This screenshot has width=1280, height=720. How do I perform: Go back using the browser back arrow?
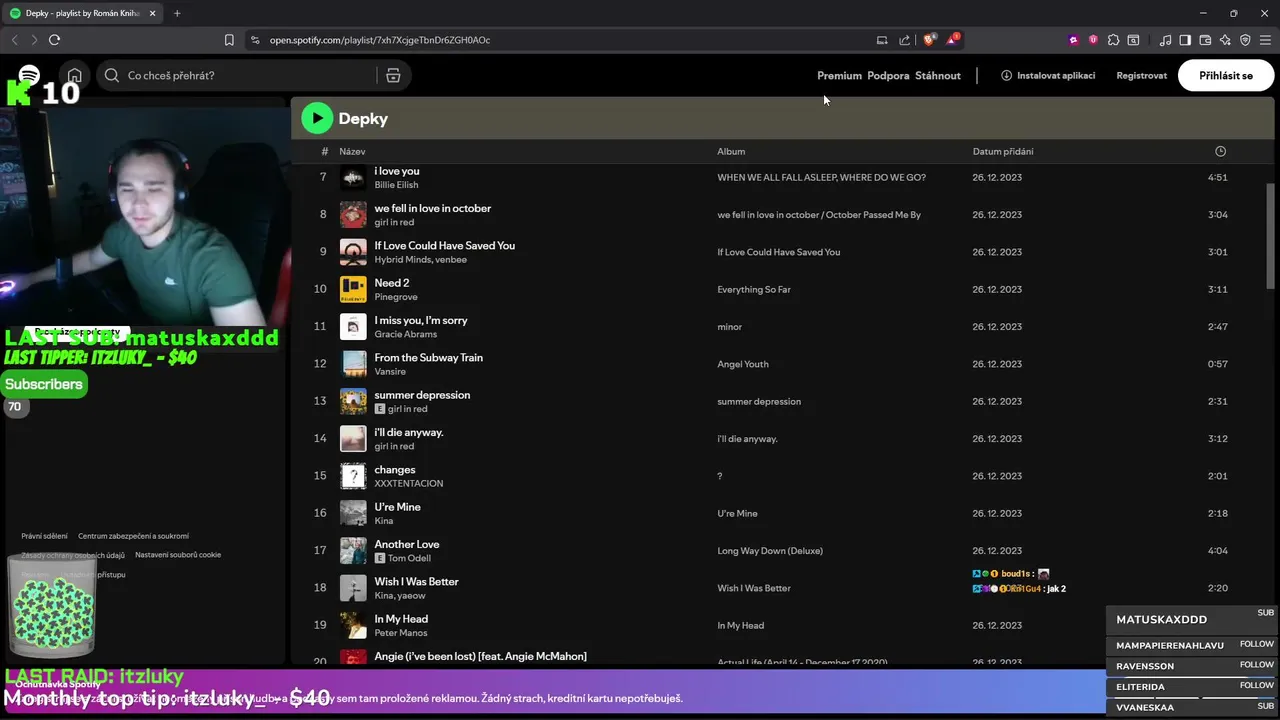click(14, 40)
